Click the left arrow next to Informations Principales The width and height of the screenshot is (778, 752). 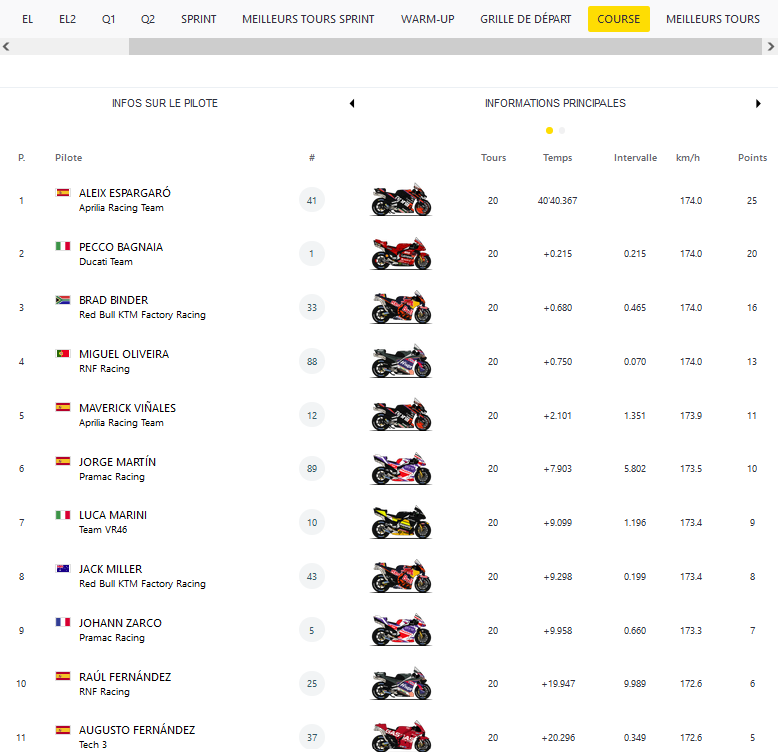tap(352, 103)
